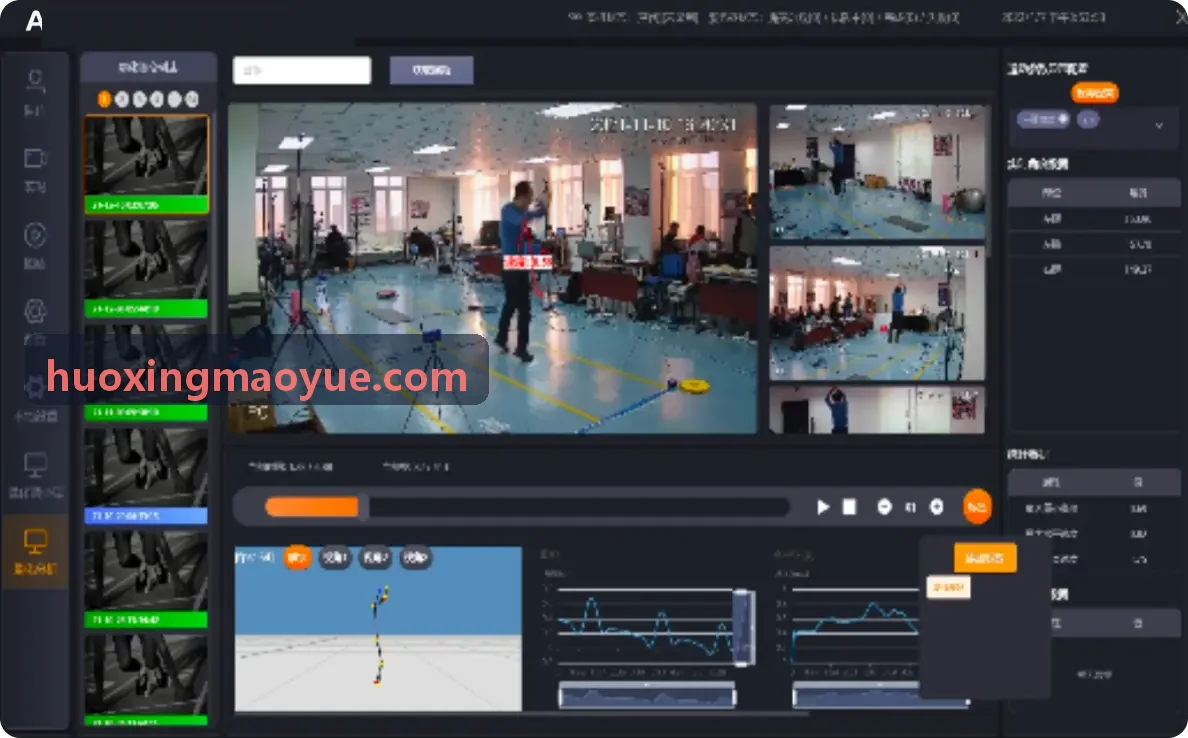Click the video camera icon in the sidebar

pyautogui.click(x=36, y=158)
